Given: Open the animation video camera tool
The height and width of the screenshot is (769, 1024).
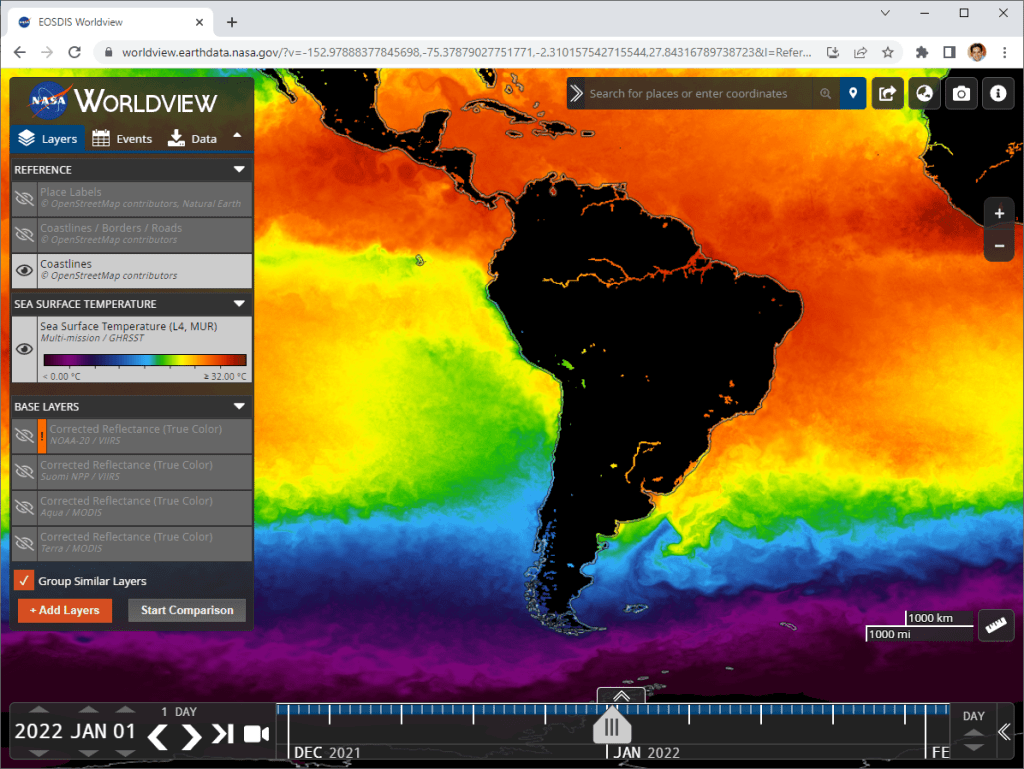Looking at the screenshot, I should [256, 734].
